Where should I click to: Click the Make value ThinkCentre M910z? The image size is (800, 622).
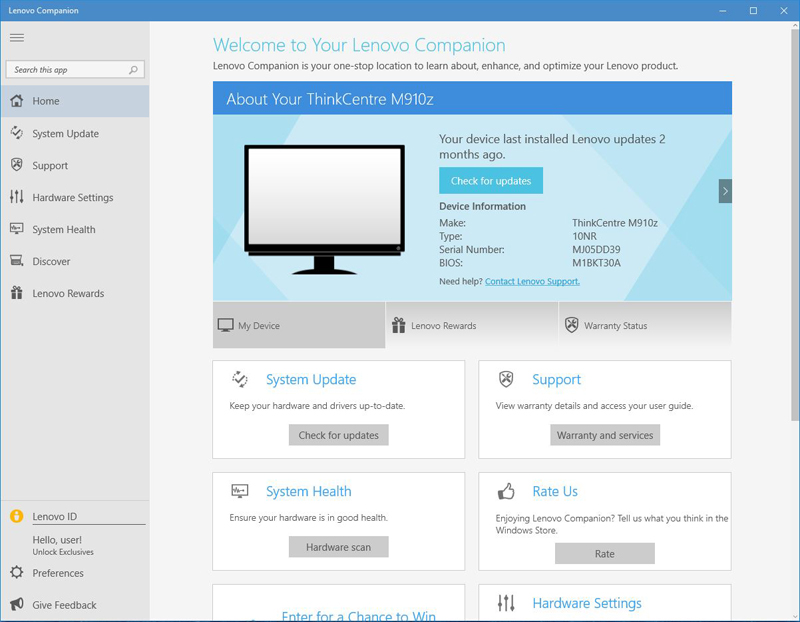[615, 223]
